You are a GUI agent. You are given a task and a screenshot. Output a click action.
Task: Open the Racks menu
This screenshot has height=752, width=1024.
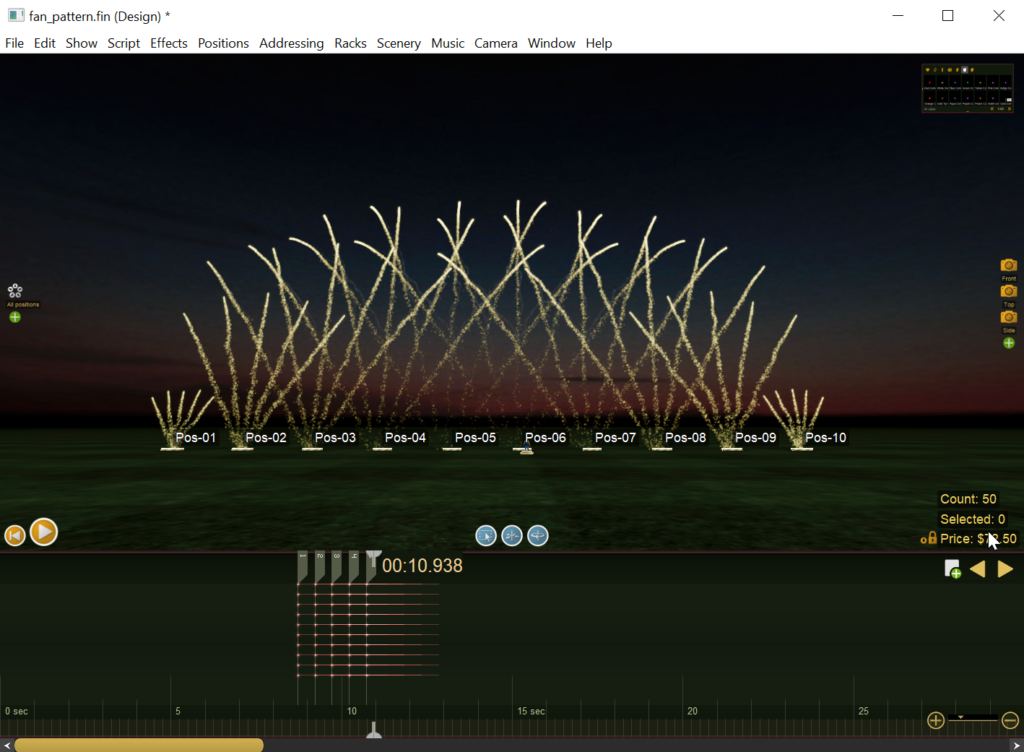coord(350,43)
